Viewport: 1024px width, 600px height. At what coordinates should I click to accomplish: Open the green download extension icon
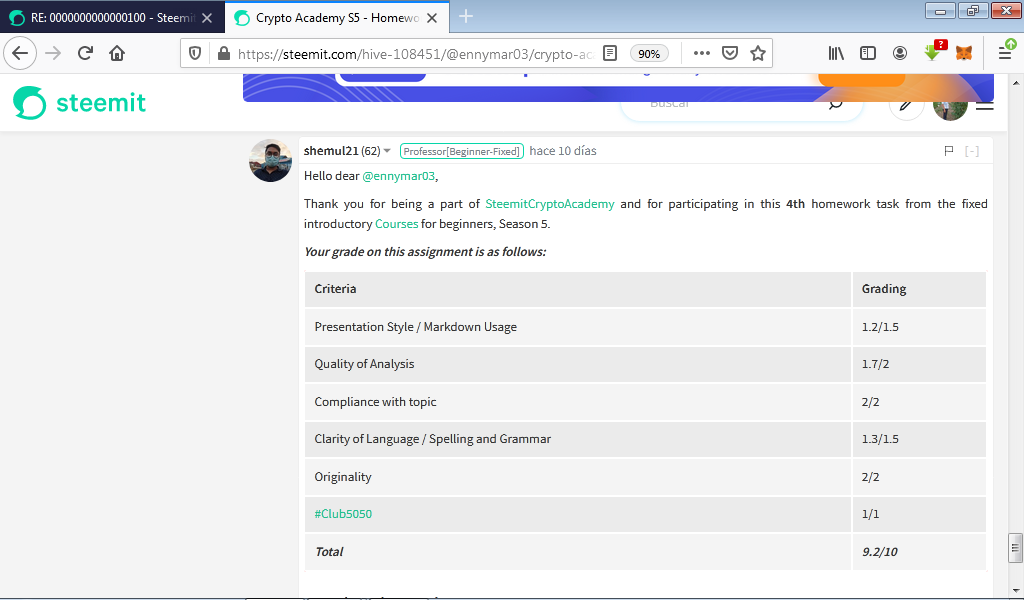click(x=935, y=51)
